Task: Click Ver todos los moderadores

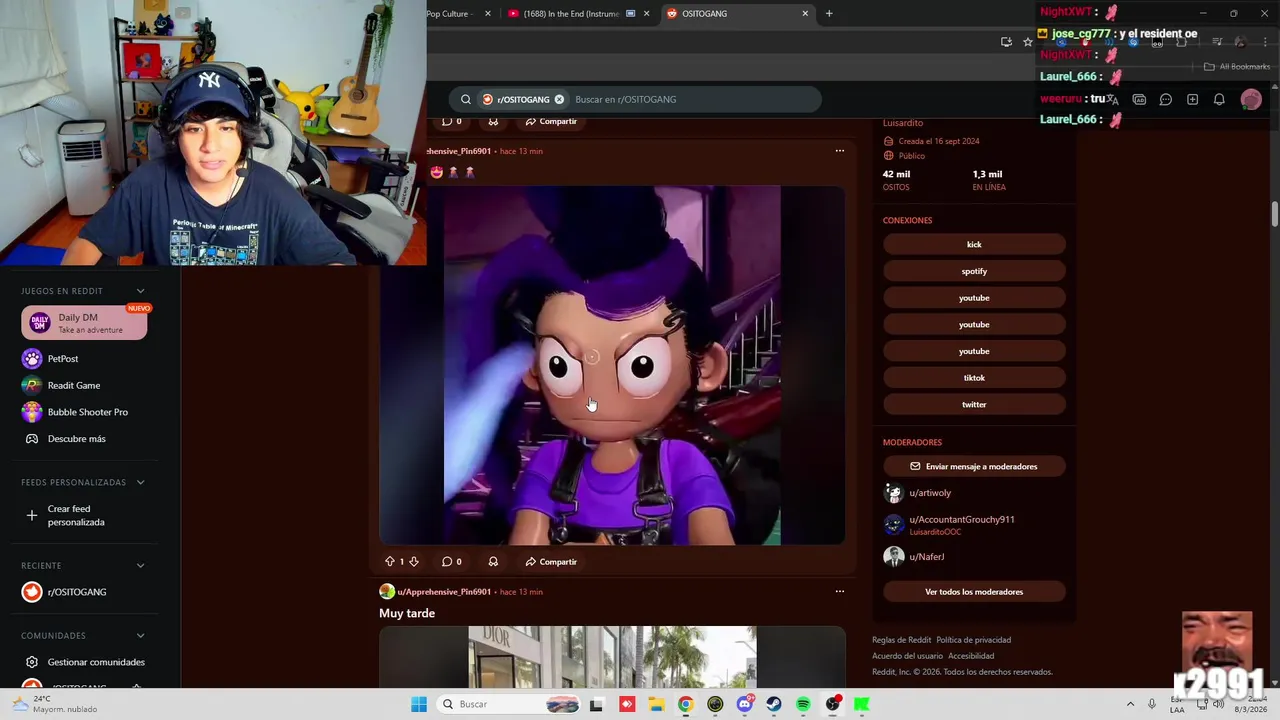Action: click(974, 592)
